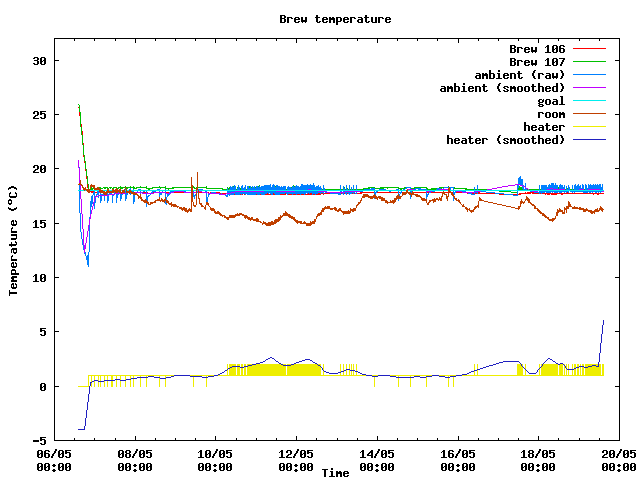The width and height of the screenshot is (640, 480).
Task: Click the "ambient (smoothed)" legend label
Action: point(502,88)
